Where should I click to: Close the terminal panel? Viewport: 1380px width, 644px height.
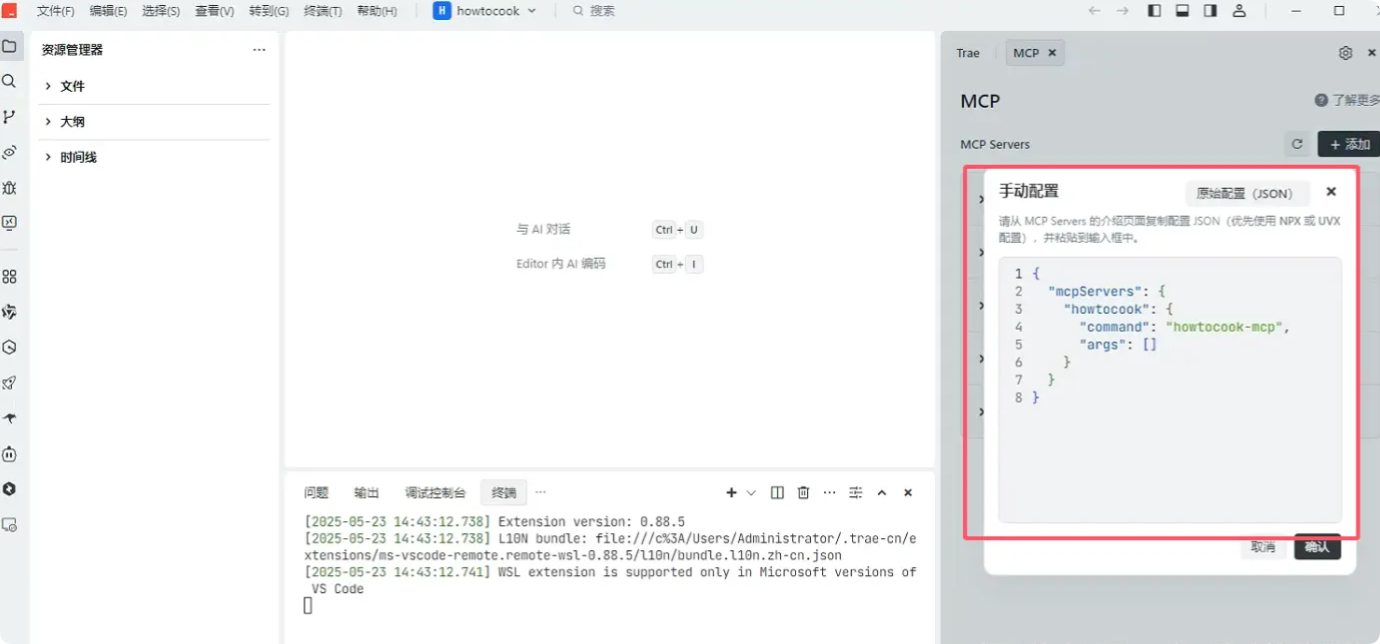point(908,493)
